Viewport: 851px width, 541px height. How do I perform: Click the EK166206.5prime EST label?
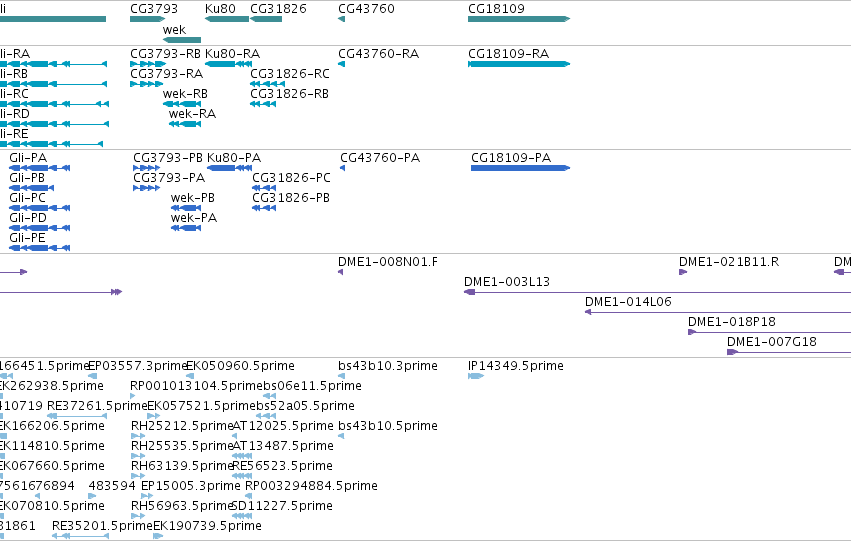(x=52, y=427)
